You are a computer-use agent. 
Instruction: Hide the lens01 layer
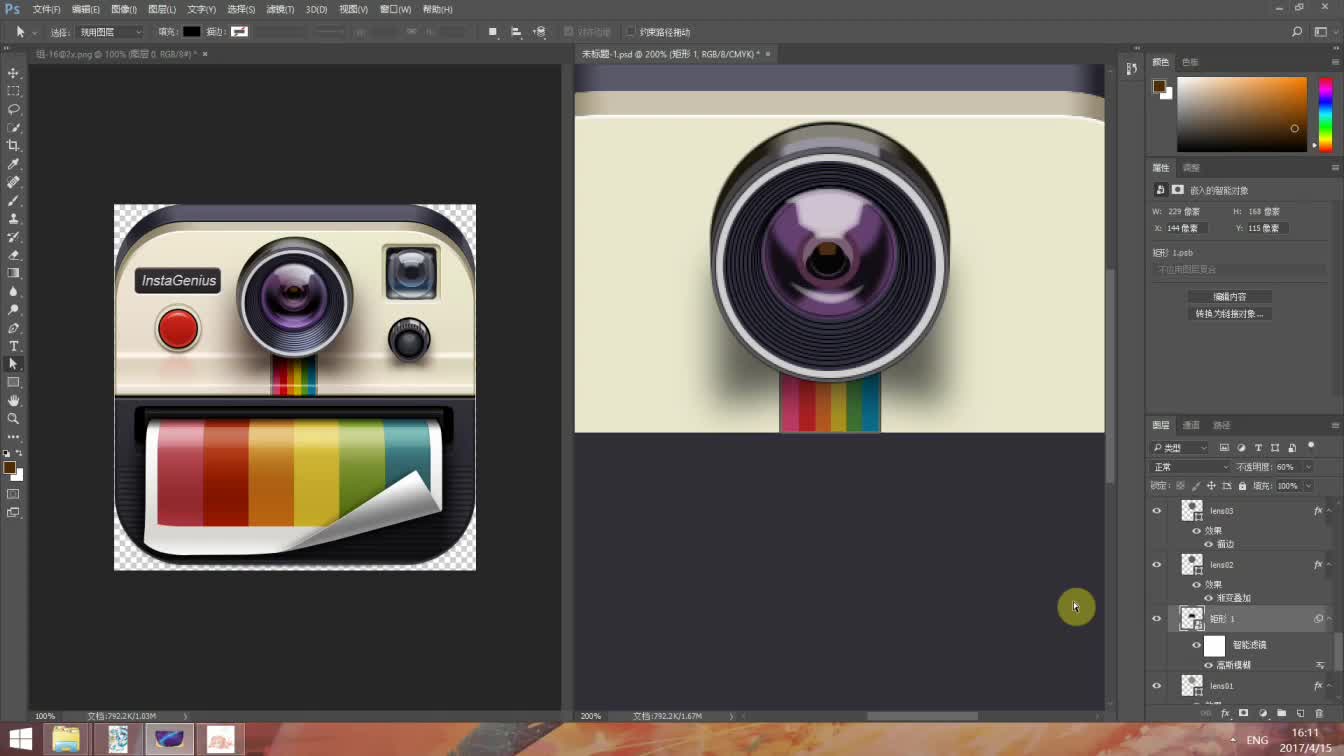[x=1157, y=686]
